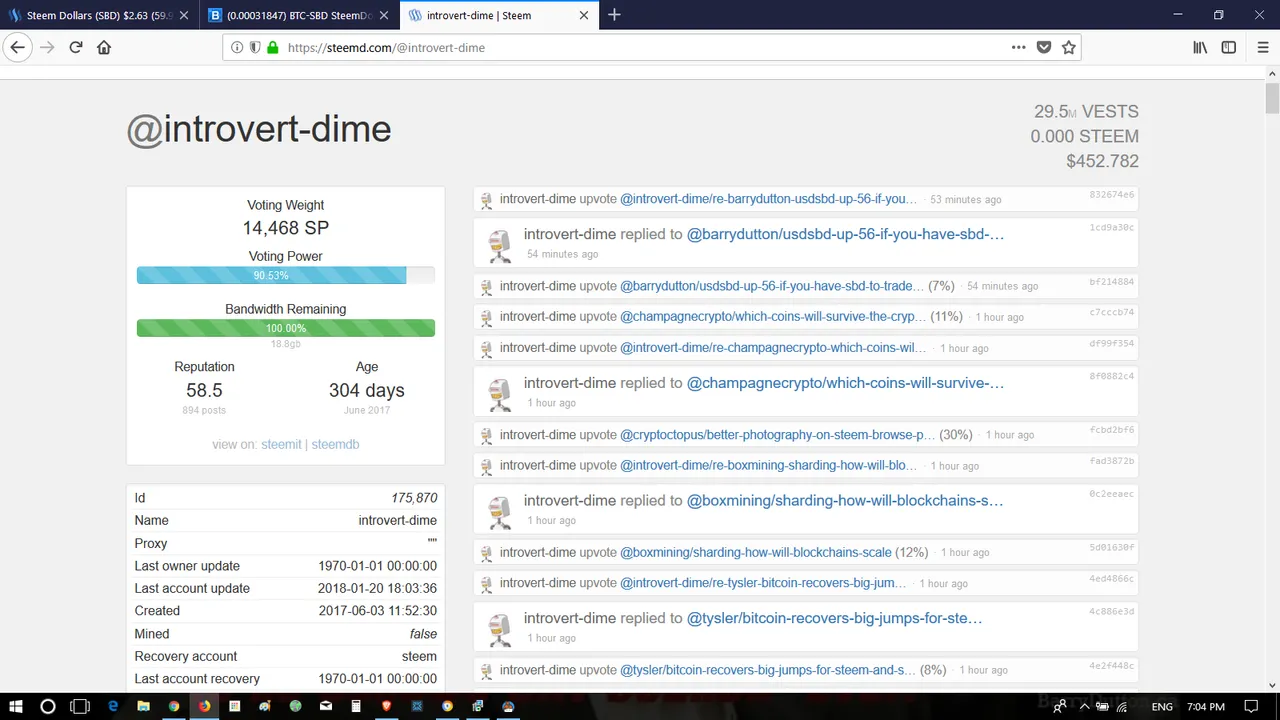Open Task View in the taskbar
The image size is (1280, 720).
click(80, 706)
